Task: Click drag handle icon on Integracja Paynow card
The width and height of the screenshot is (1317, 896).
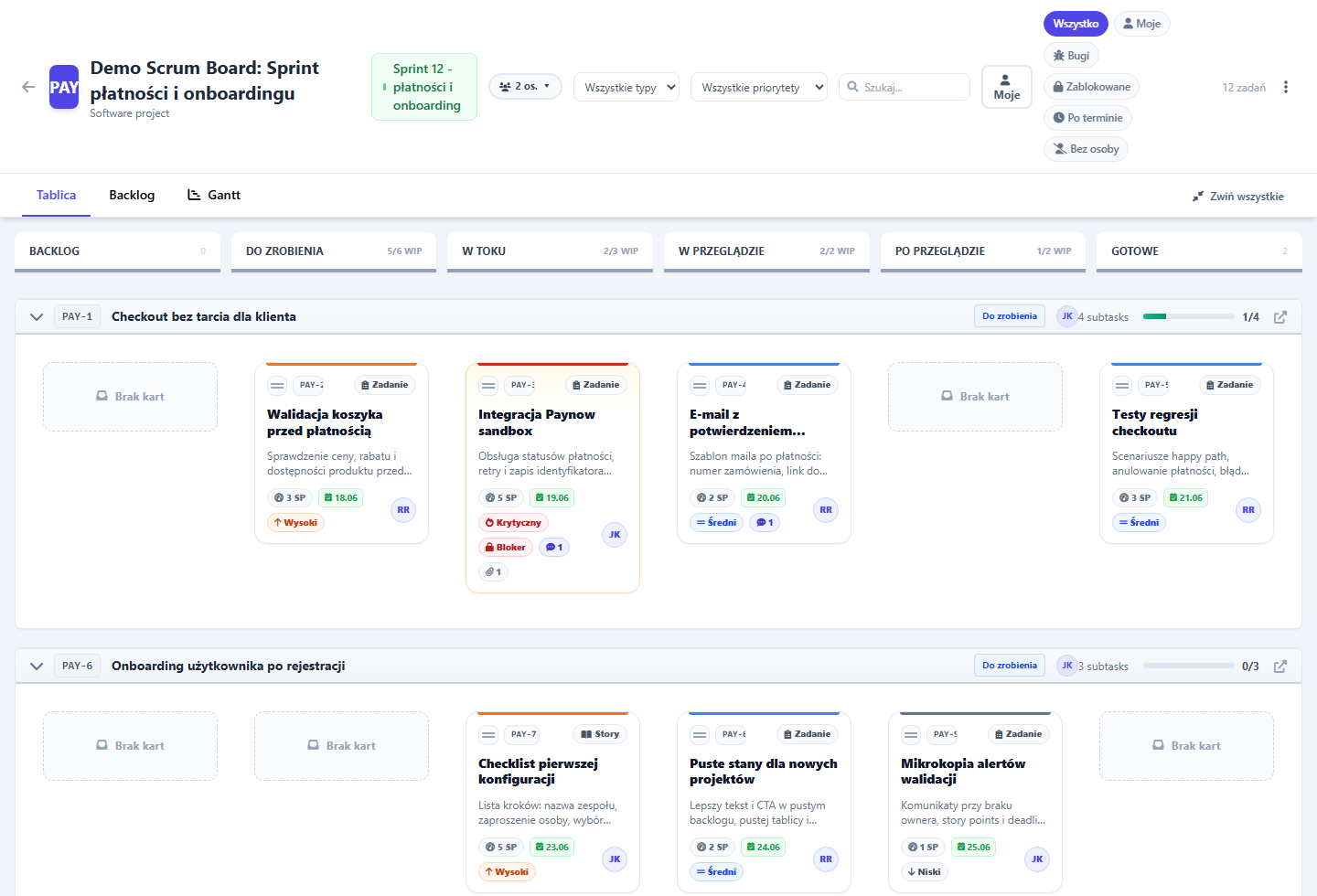Action: tap(488, 386)
